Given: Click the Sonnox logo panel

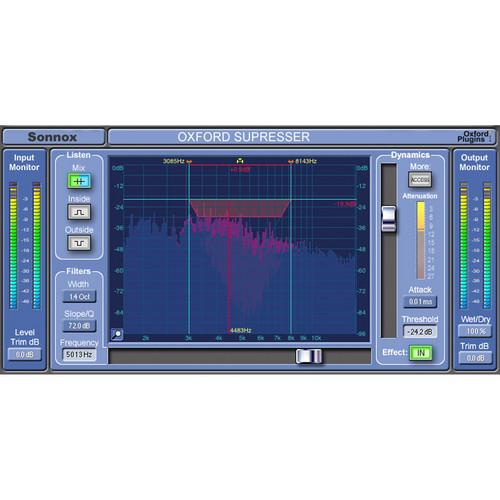Looking at the screenshot, I should 53,137.
